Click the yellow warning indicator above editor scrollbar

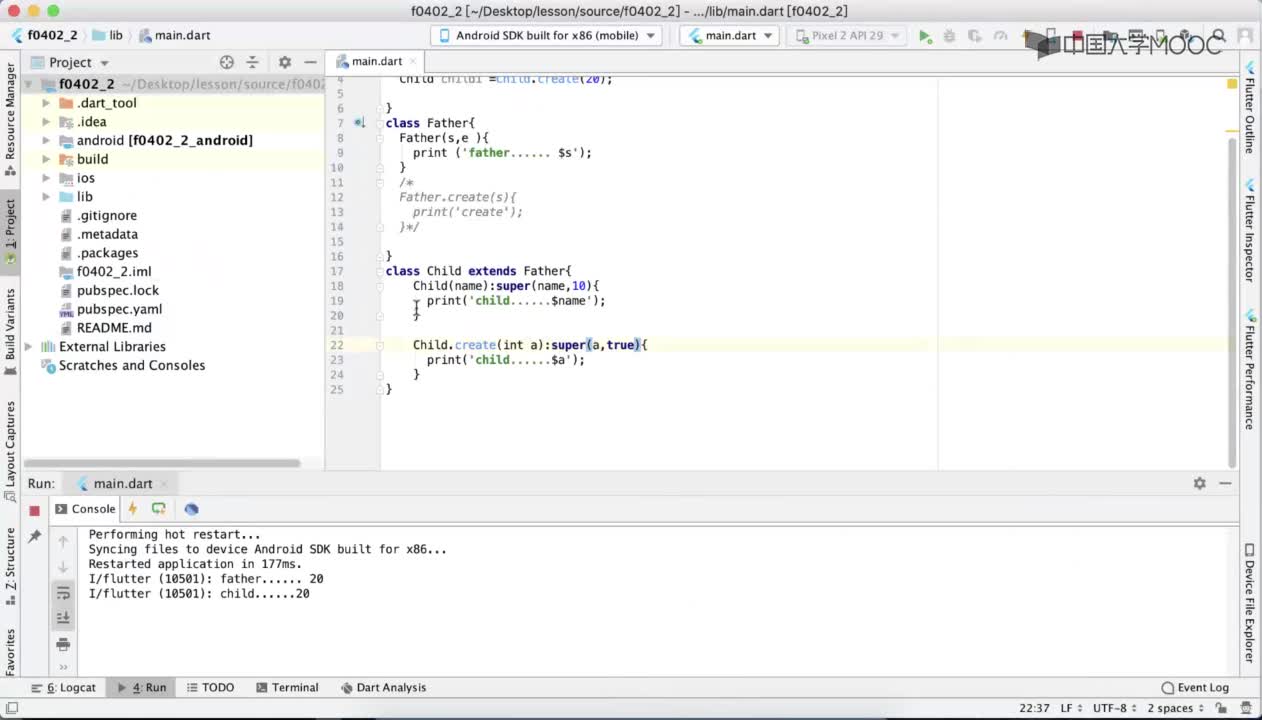[x=1232, y=84]
